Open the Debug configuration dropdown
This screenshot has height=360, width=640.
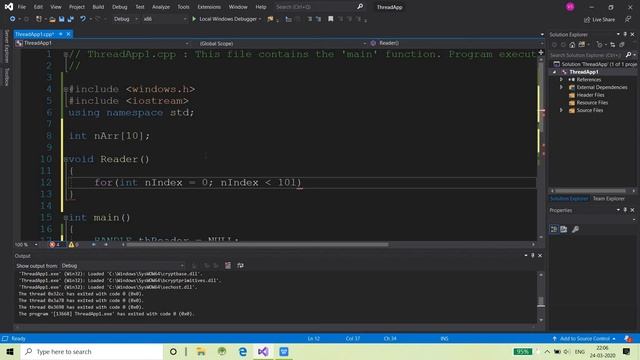click(125, 19)
